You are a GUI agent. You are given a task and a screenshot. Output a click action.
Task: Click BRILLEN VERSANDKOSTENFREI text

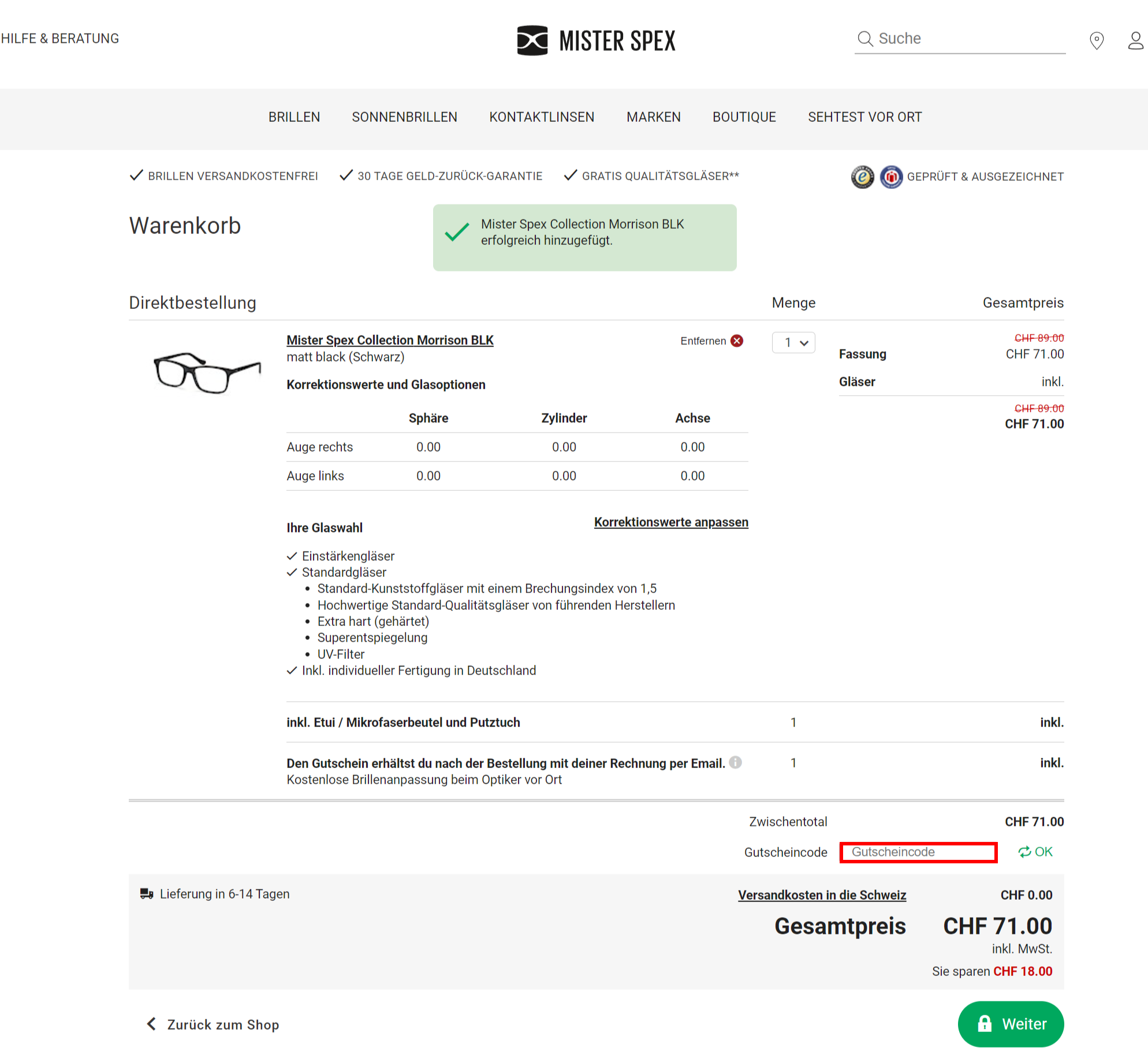tap(233, 176)
